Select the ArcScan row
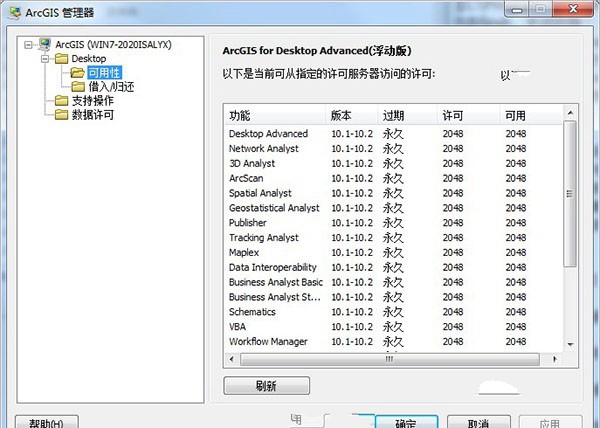 [x=393, y=178]
